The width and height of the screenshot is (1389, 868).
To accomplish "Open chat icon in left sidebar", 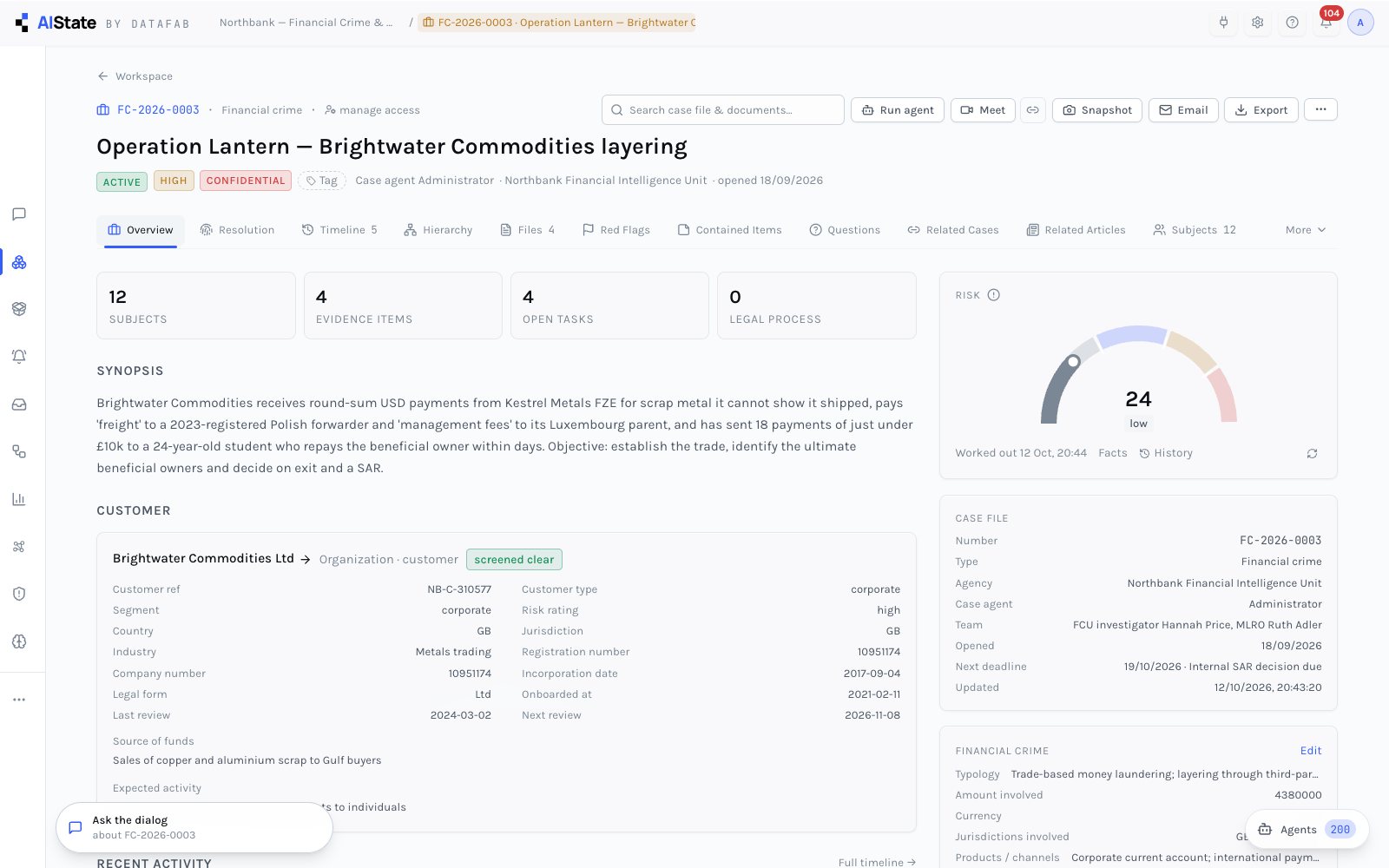I will click(19, 214).
